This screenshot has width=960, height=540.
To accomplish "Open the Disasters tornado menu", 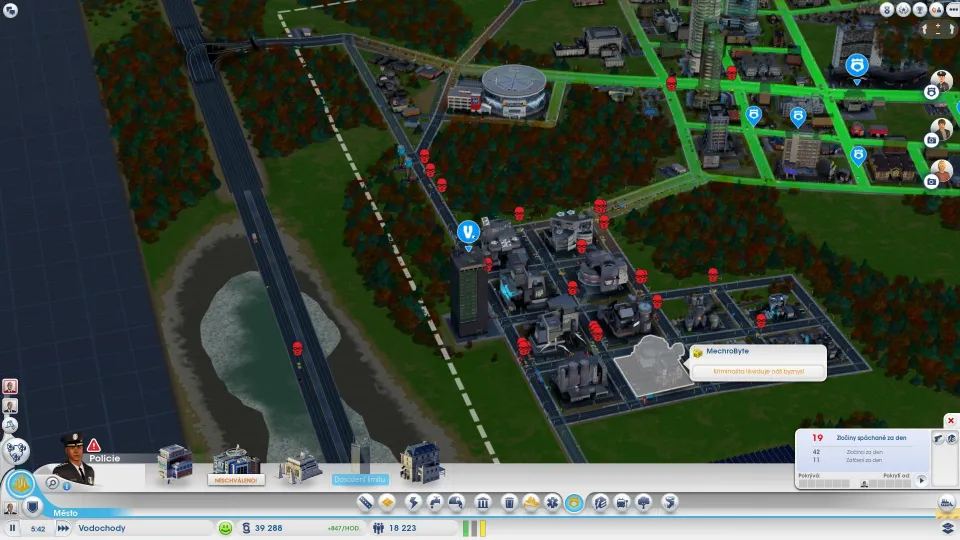I will 670,503.
